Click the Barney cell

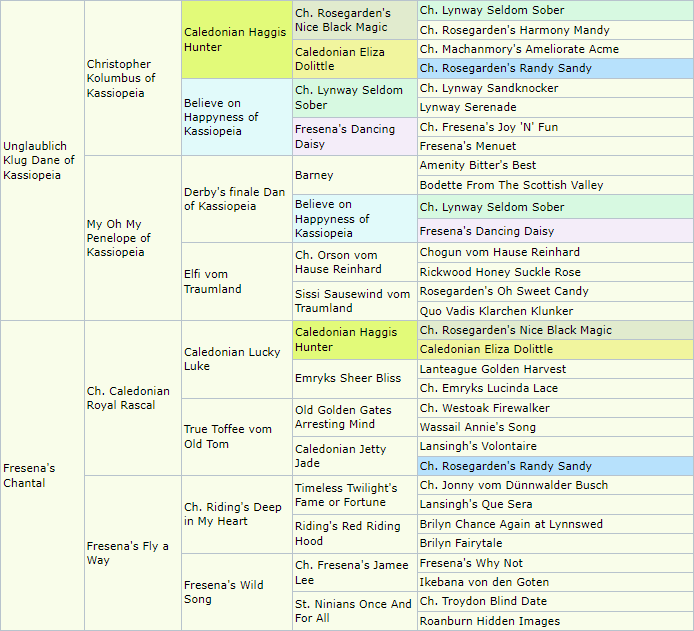[315, 175]
